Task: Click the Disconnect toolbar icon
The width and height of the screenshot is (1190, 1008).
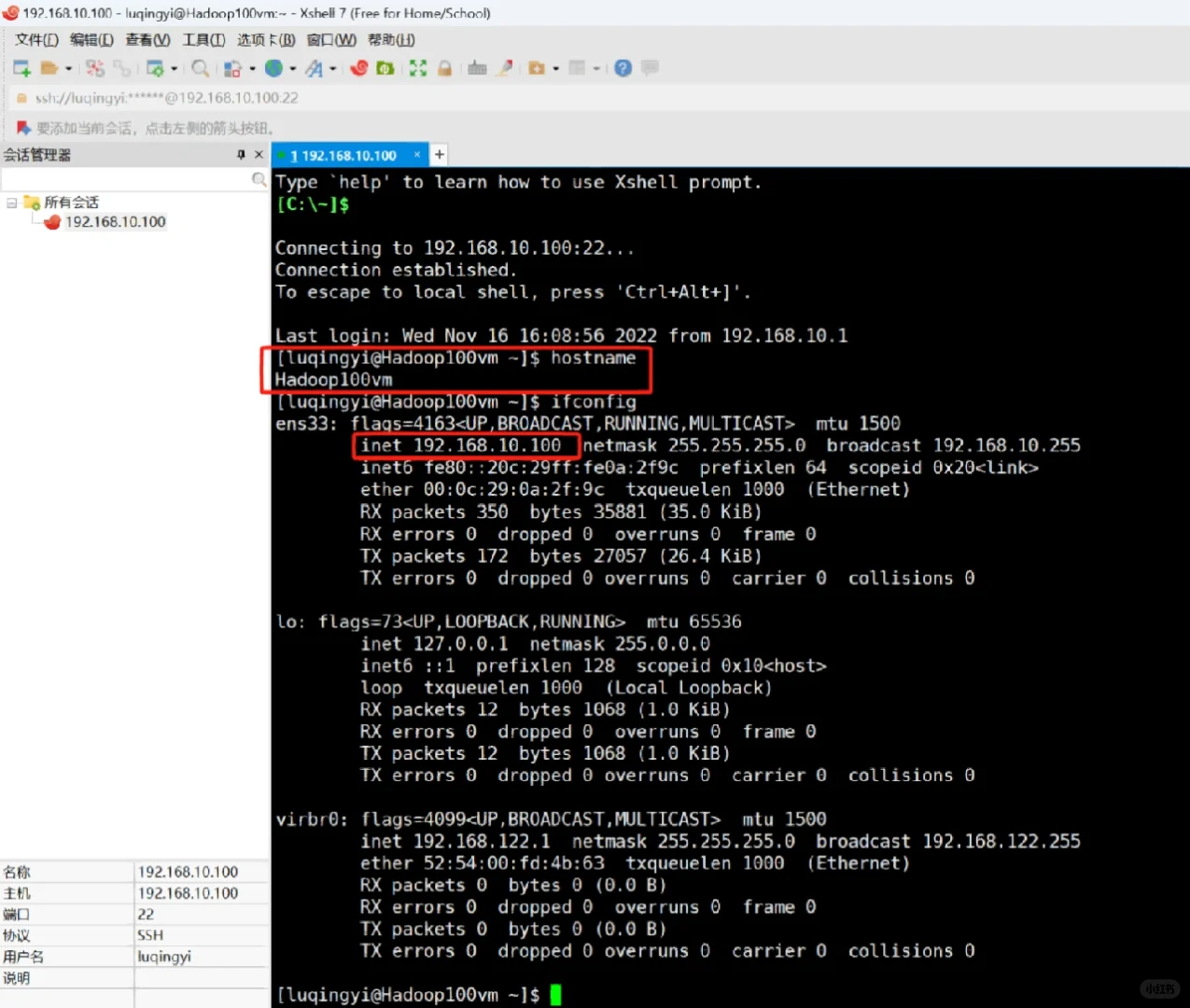Action: click(95, 68)
